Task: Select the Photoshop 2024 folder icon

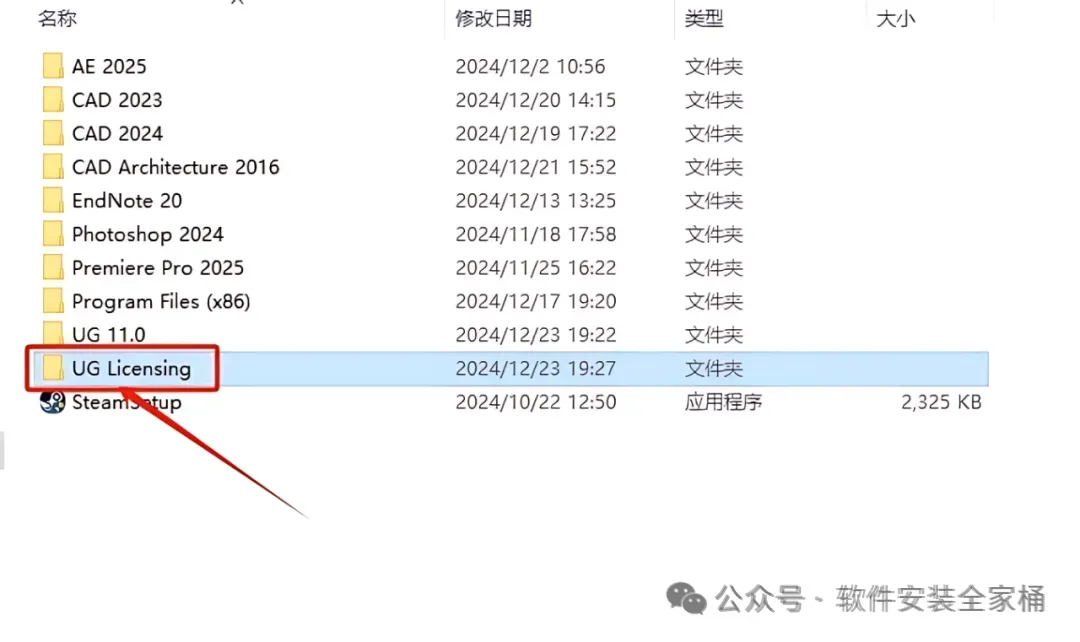Action: 52,234
